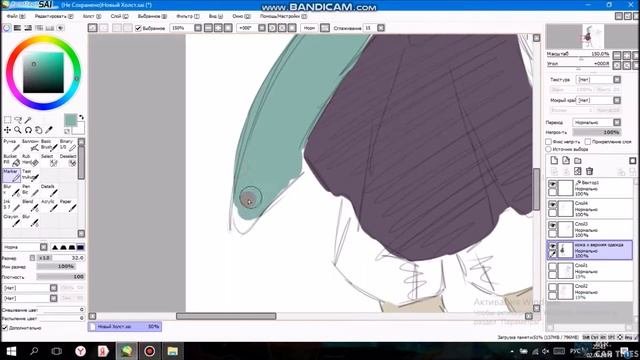Activate the zoom magnifier tool
Image resolution: width=640 pixels, height=360 pixels.
pyautogui.click(x=18, y=130)
